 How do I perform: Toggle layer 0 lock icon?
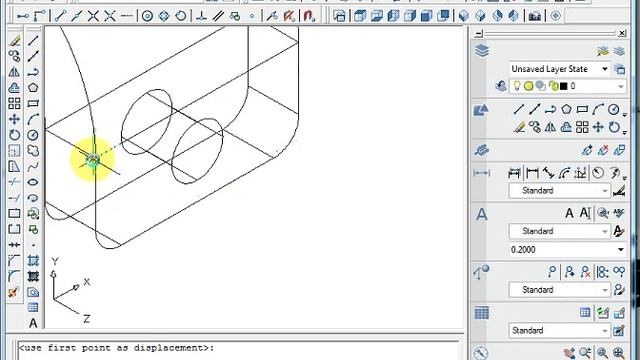click(553, 86)
